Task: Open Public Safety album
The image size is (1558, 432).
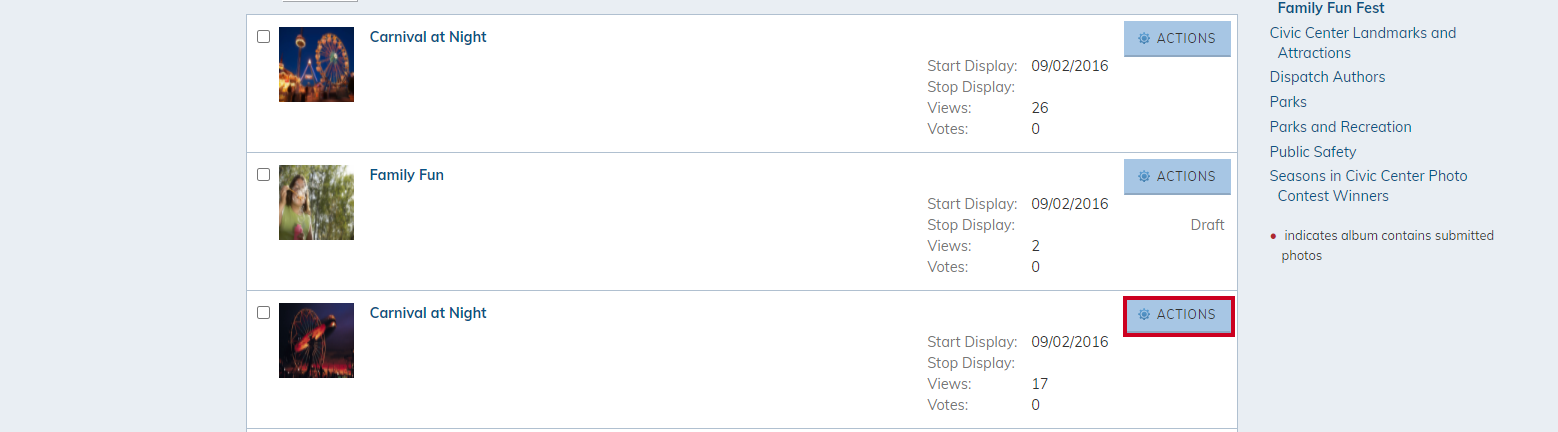Action: coord(1313,152)
